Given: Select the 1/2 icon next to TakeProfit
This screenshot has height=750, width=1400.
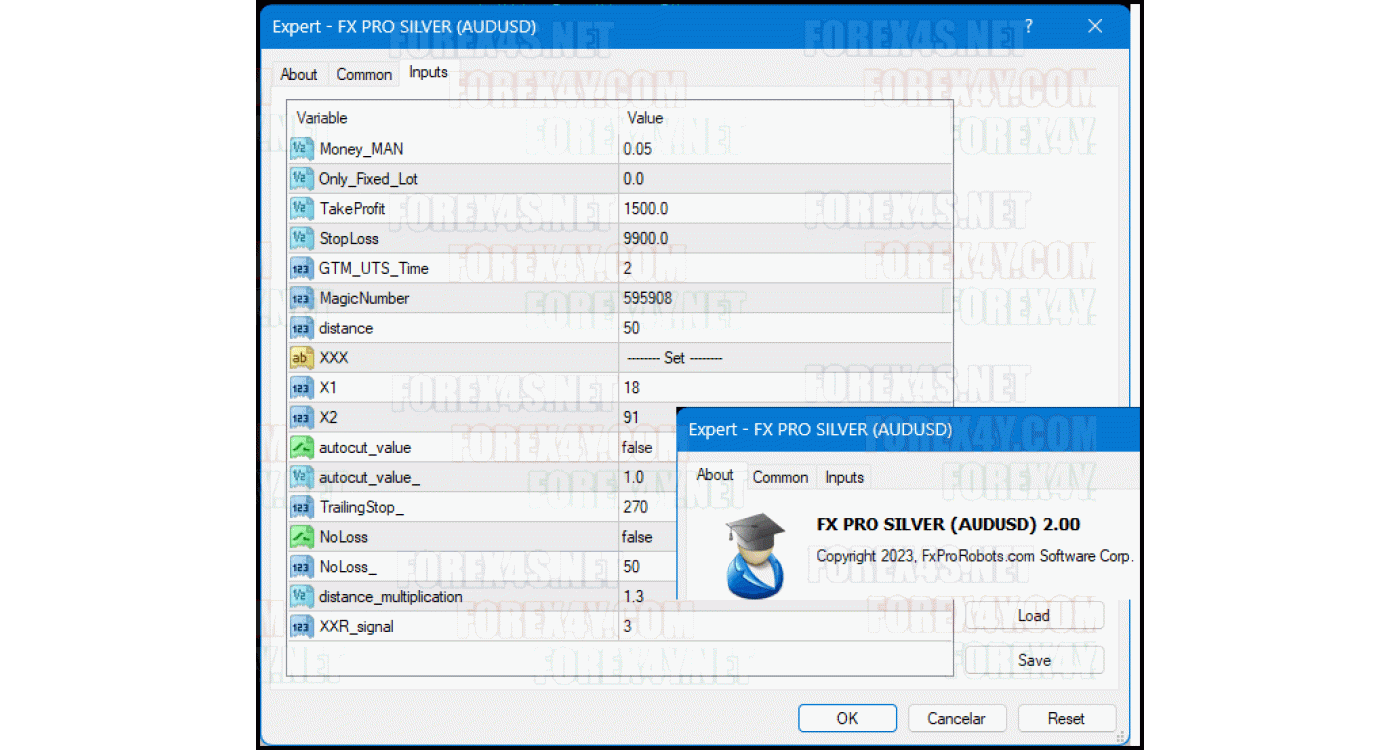Looking at the screenshot, I should coord(301,208).
